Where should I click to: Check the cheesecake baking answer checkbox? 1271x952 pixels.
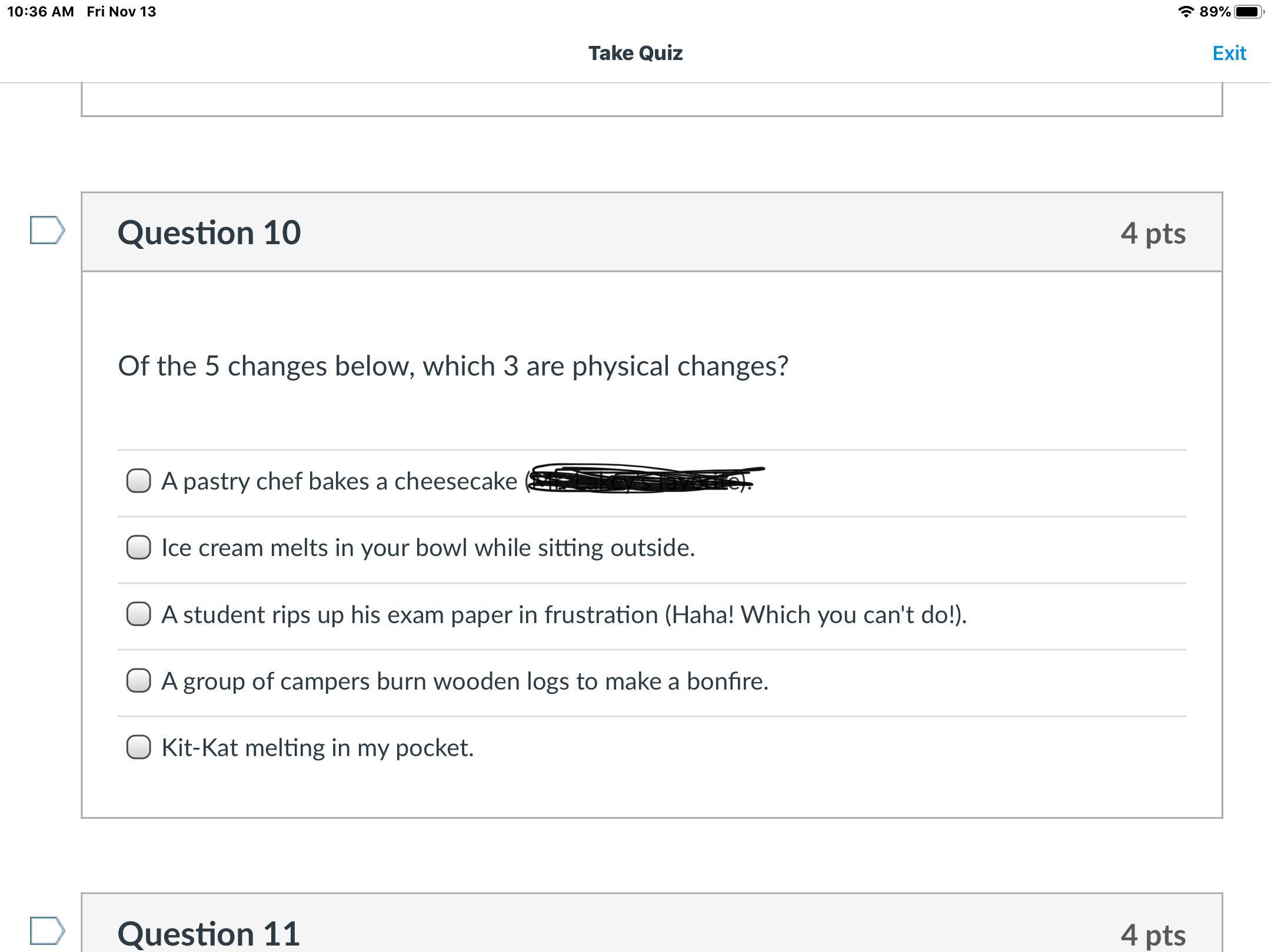click(x=139, y=481)
